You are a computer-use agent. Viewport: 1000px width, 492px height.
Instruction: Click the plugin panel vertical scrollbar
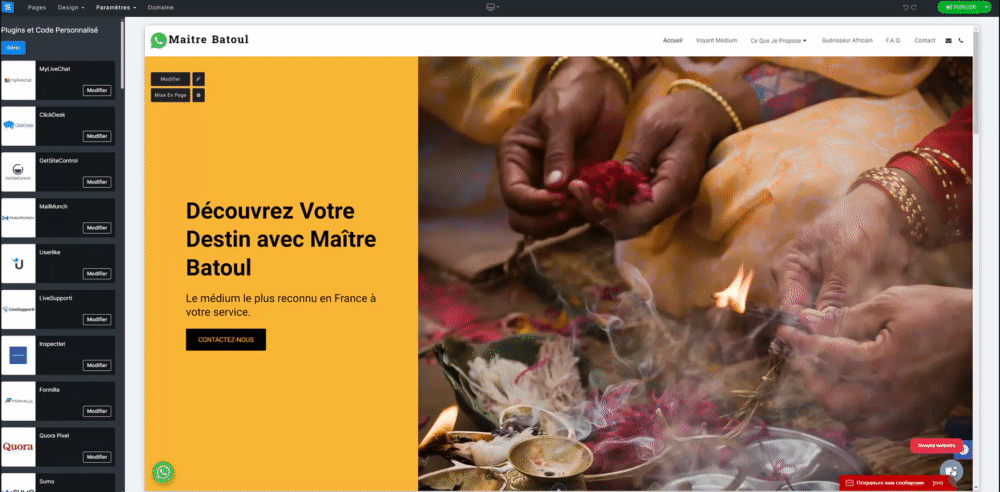pos(122,54)
